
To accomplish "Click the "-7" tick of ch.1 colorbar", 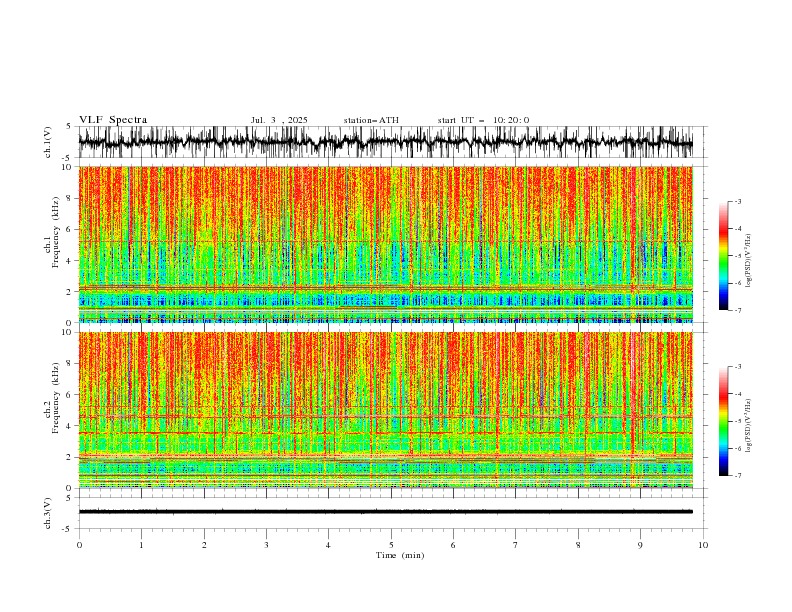I will click(x=738, y=310).
